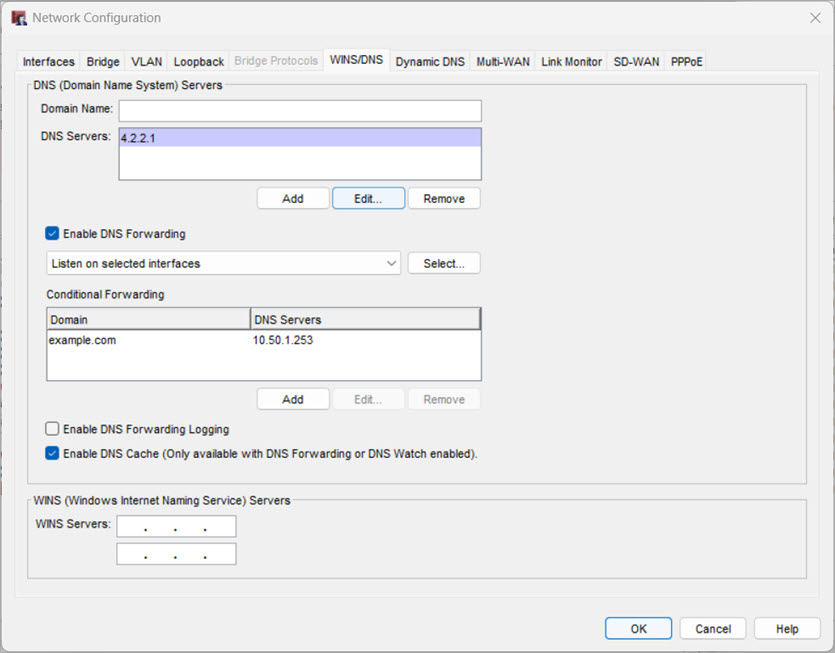This screenshot has height=653, width=835.
Task: Switch to the Interfaces tab
Action: [x=48, y=62]
